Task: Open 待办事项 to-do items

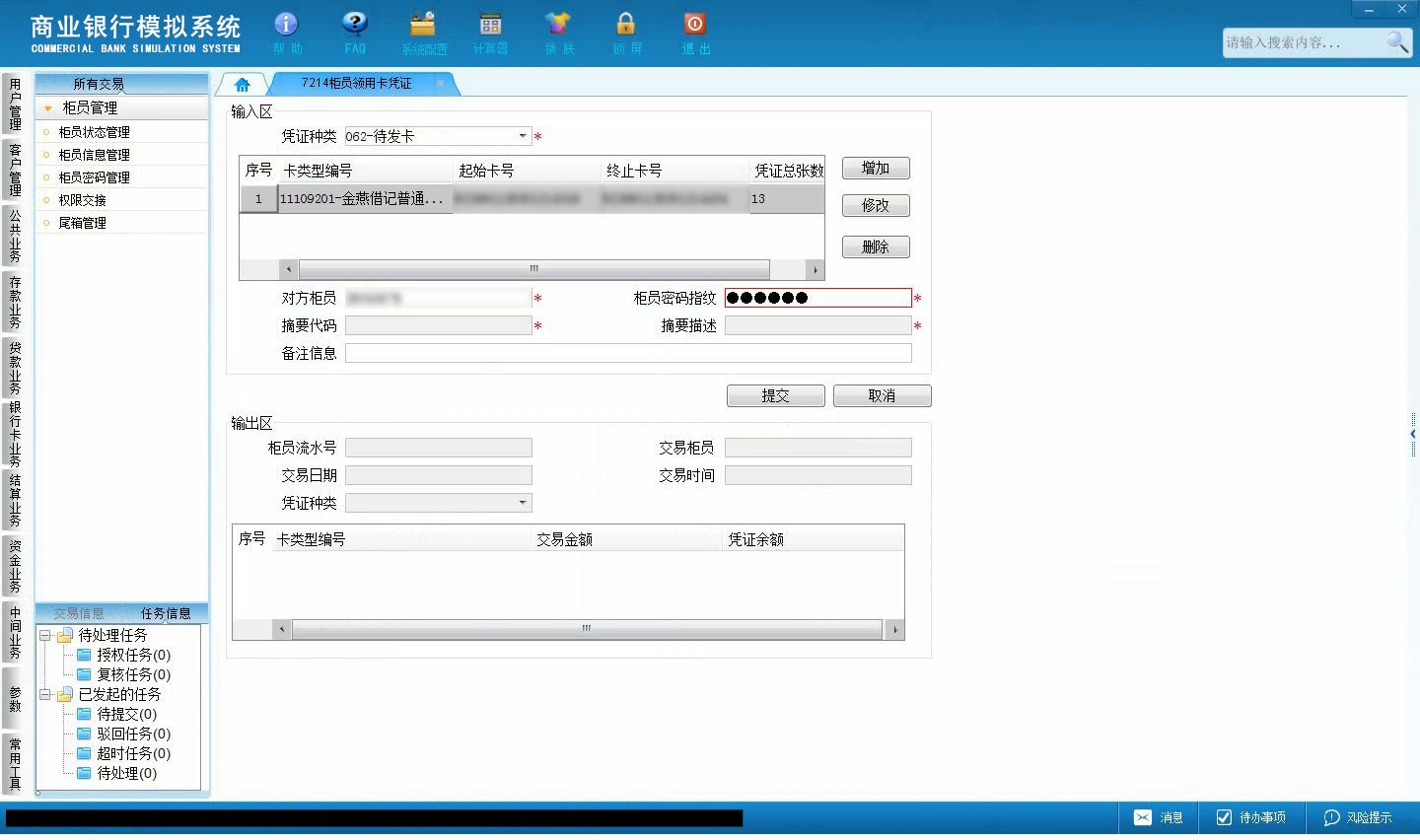Action: point(1250,817)
